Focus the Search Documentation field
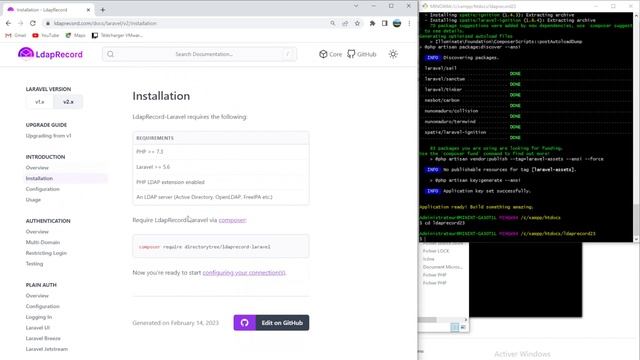 pyautogui.click(x=199, y=54)
